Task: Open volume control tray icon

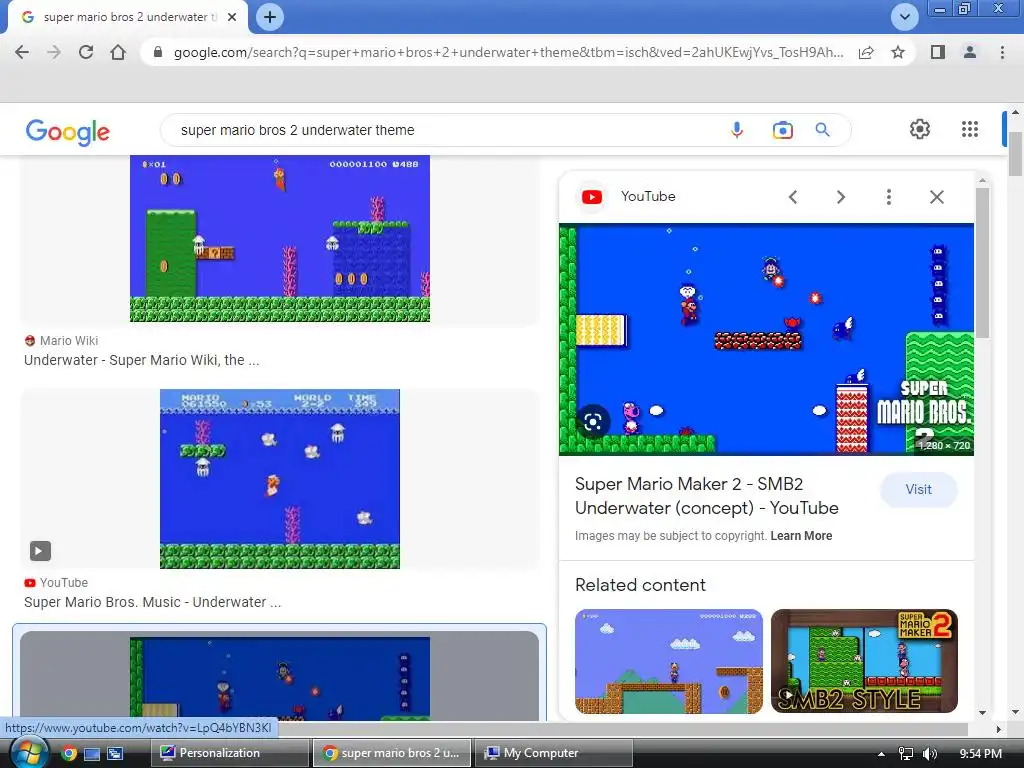Action: 930,754
